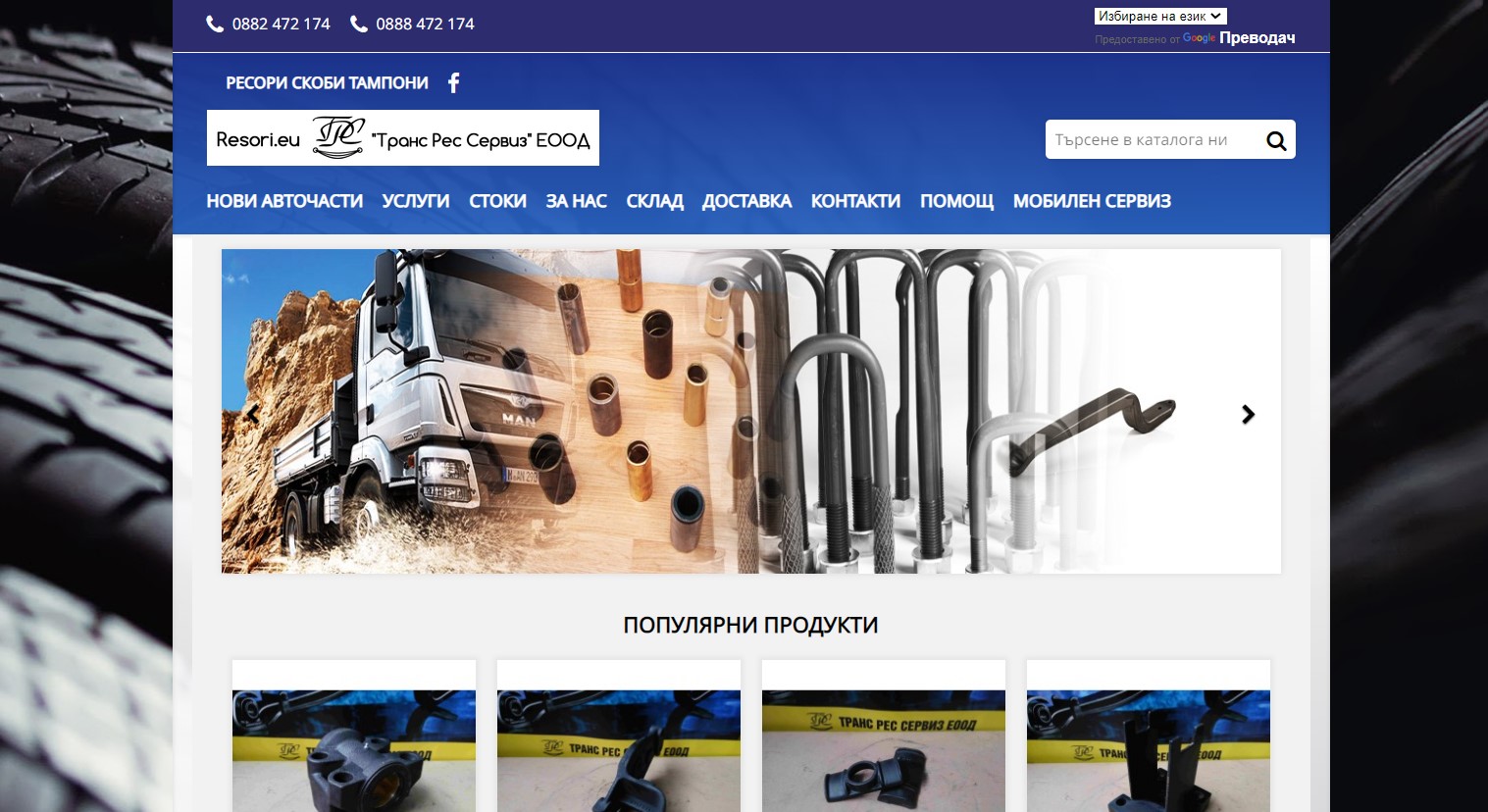
Task: Open the ДОСТАВКА page
Action: [x=746, y=201]
